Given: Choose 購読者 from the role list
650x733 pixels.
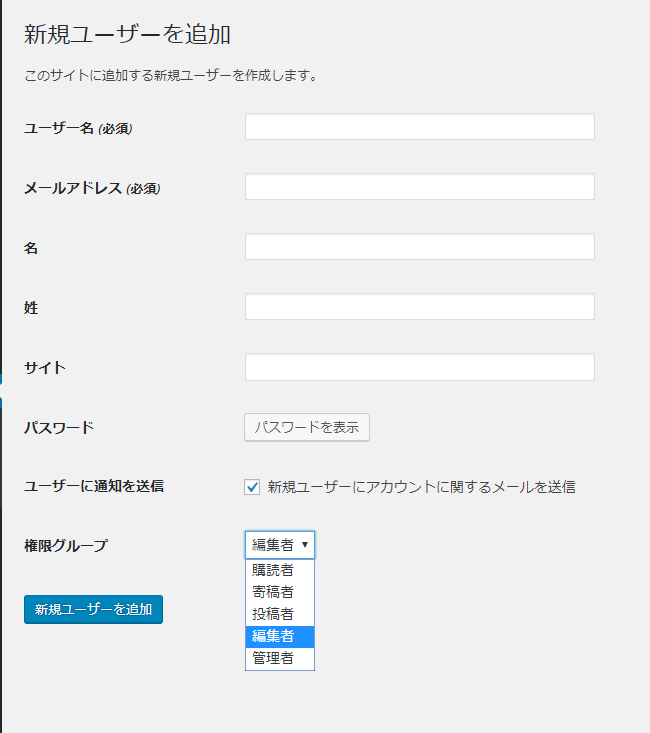Looking at the screenshot, I should pyautogui.click(x=273, y=570).
